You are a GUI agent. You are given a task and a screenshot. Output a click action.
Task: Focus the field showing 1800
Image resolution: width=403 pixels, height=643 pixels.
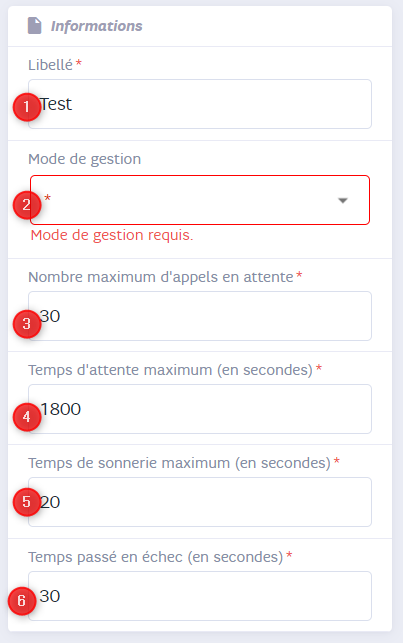pos(200,409)
